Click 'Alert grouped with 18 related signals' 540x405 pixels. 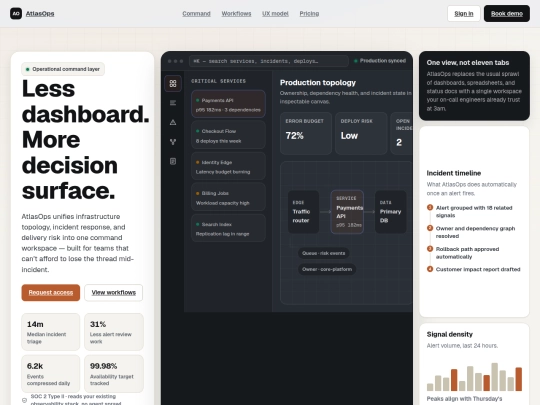tap(474, 211)
